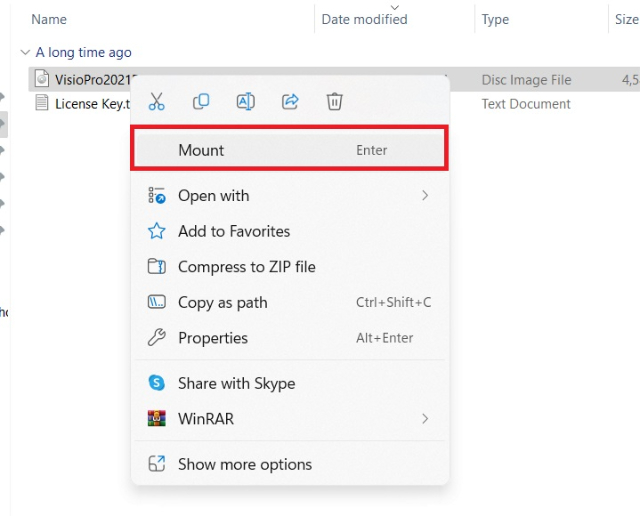Sort by Date modified column header
The width and height of the screenshot is (640, 516).
[x=364, y=19]
